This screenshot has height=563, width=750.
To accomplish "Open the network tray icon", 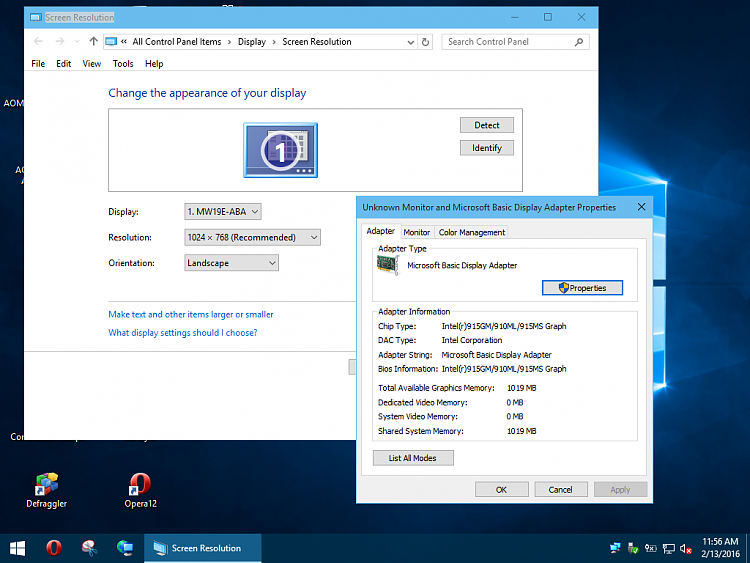I will click(669, 549).
